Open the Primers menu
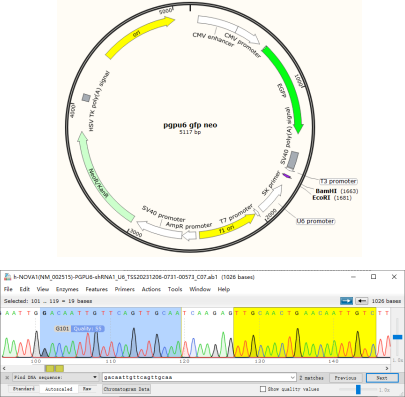 (125, 289)
